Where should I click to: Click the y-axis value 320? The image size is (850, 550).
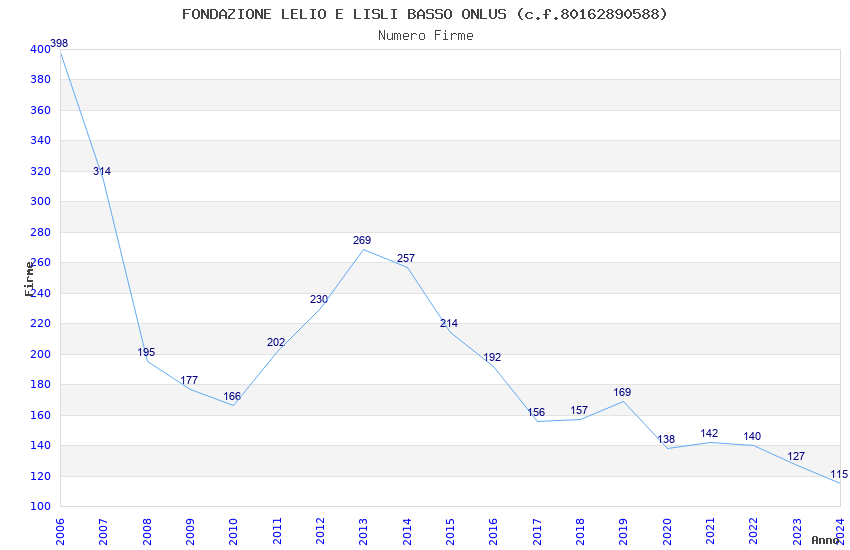coord(40,171)
